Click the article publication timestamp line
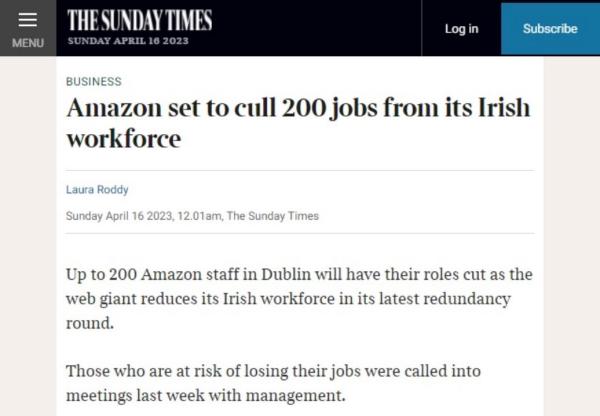The height and width of the screenshot is (416, 600). [192, 216]
